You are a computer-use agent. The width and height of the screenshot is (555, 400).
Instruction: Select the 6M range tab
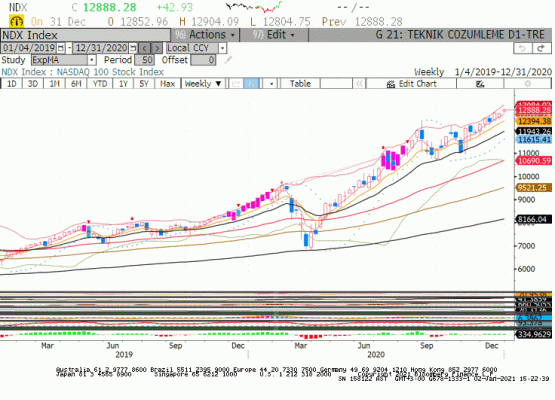[x=76, y=84]
